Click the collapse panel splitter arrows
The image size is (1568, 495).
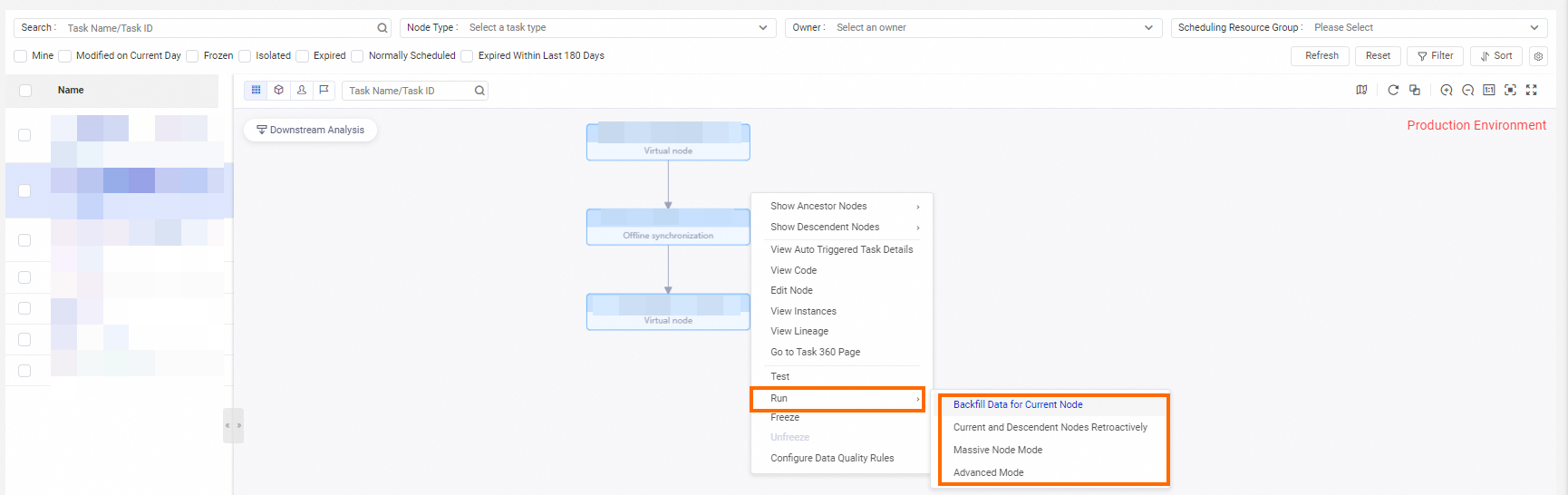[x=233, y=425]
